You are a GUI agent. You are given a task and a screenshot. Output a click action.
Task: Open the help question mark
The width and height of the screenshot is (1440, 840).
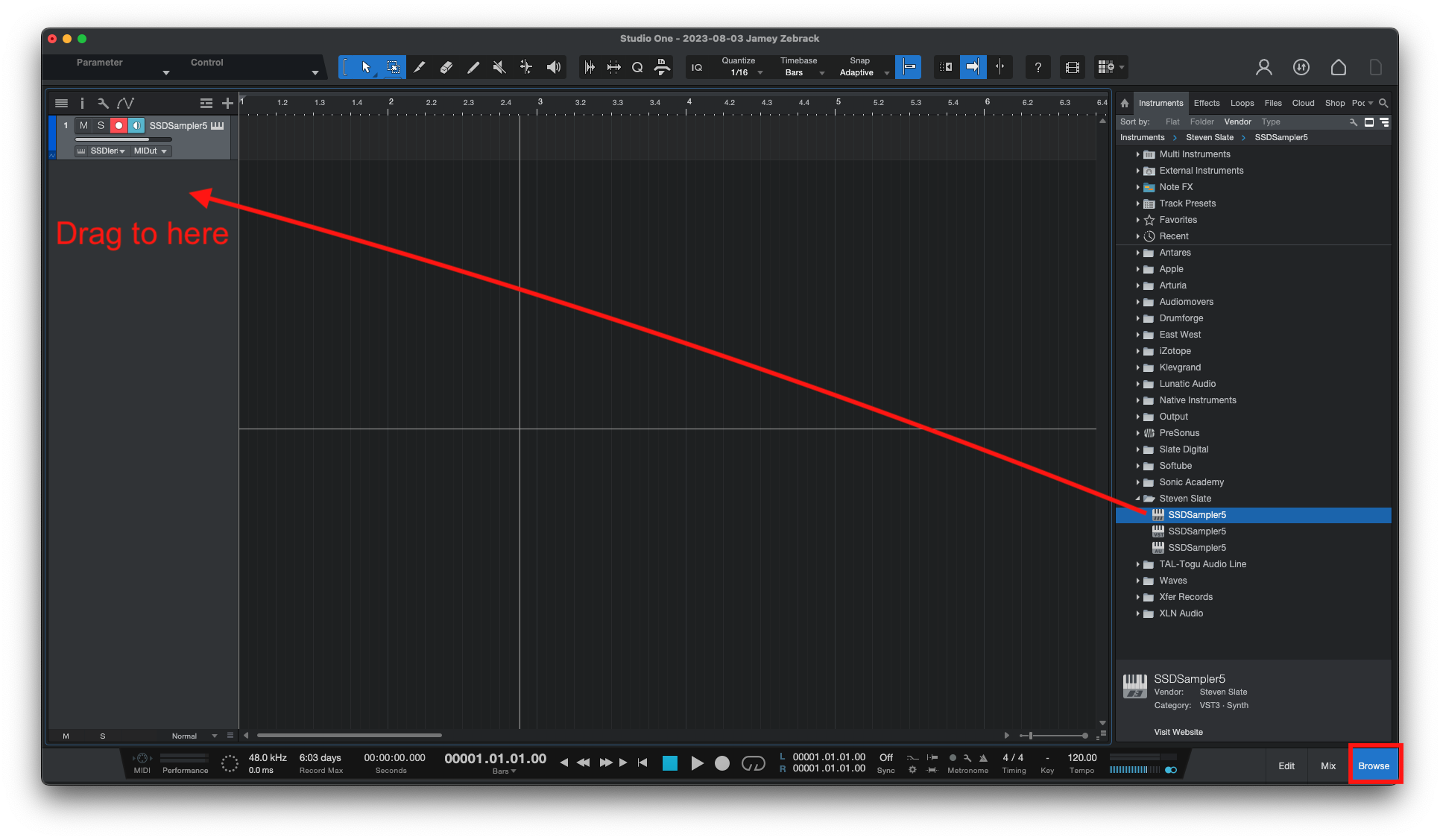tap(1038, 67)
